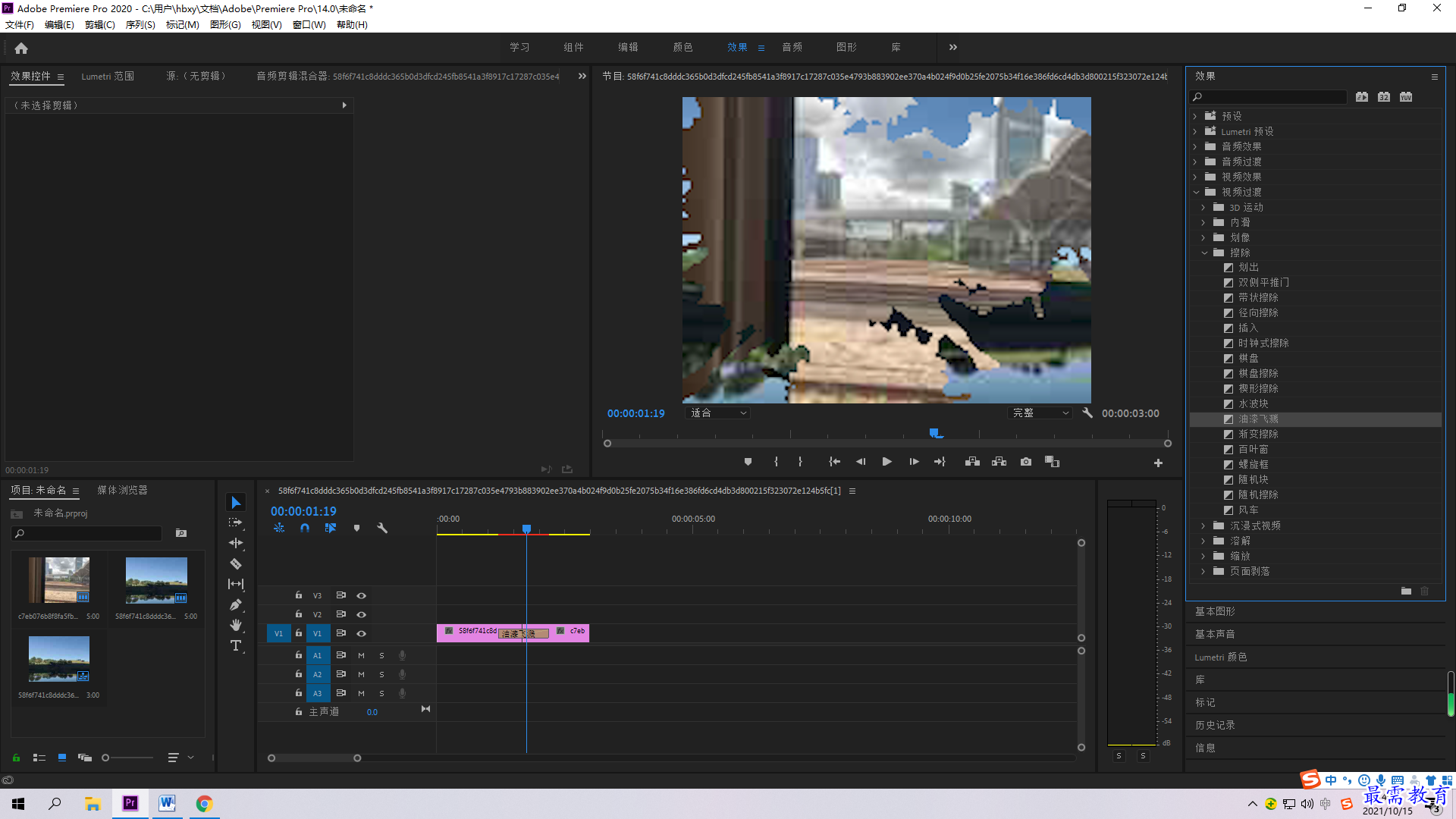Click the Play button in program monitor
Viewport: 1456px width, 819px height.
[886, 462]
